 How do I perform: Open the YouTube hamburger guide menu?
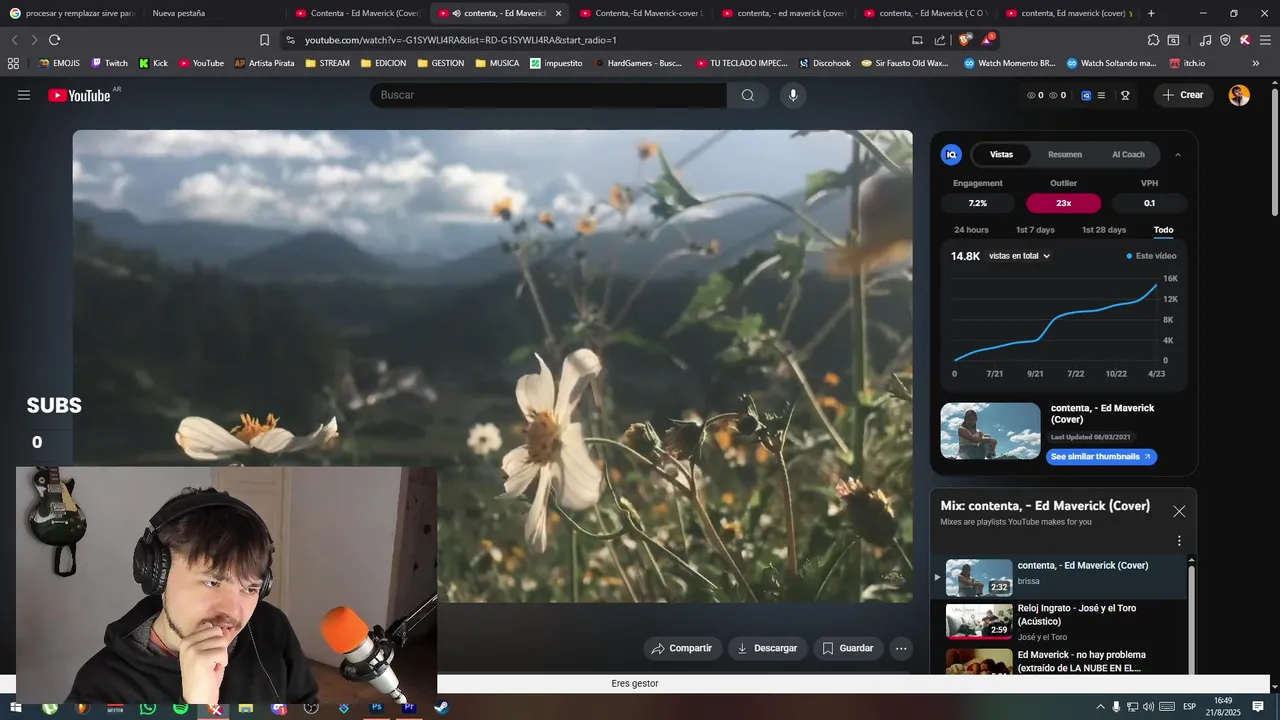pos(24,95)
